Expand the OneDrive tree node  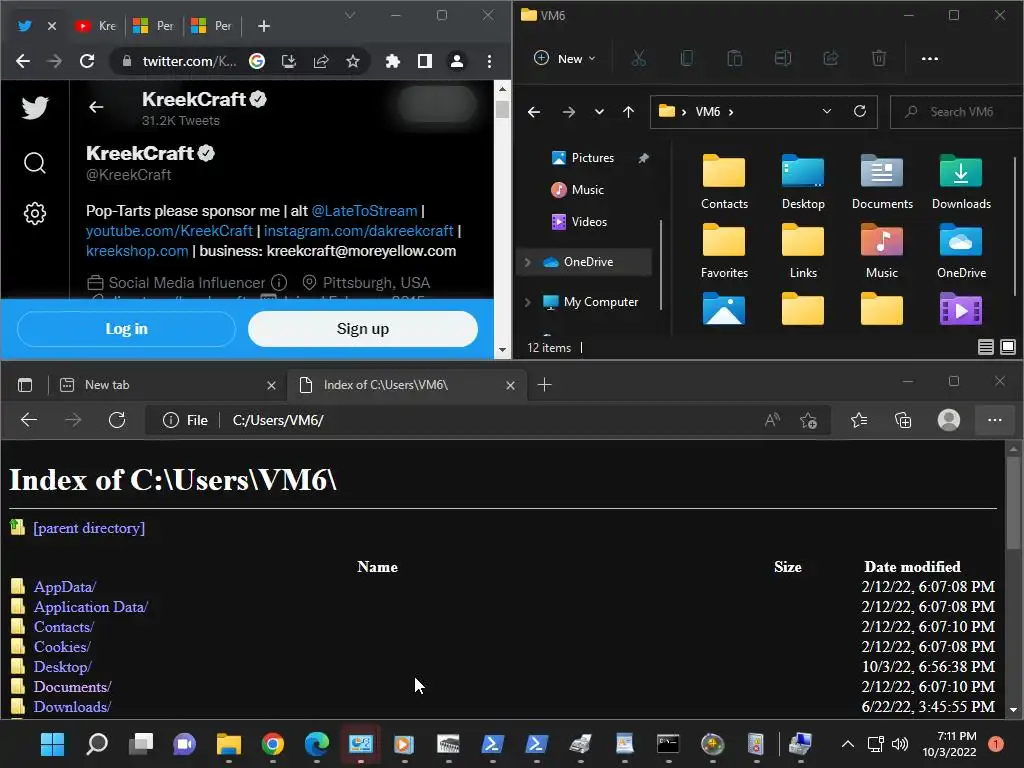point(528,262)
